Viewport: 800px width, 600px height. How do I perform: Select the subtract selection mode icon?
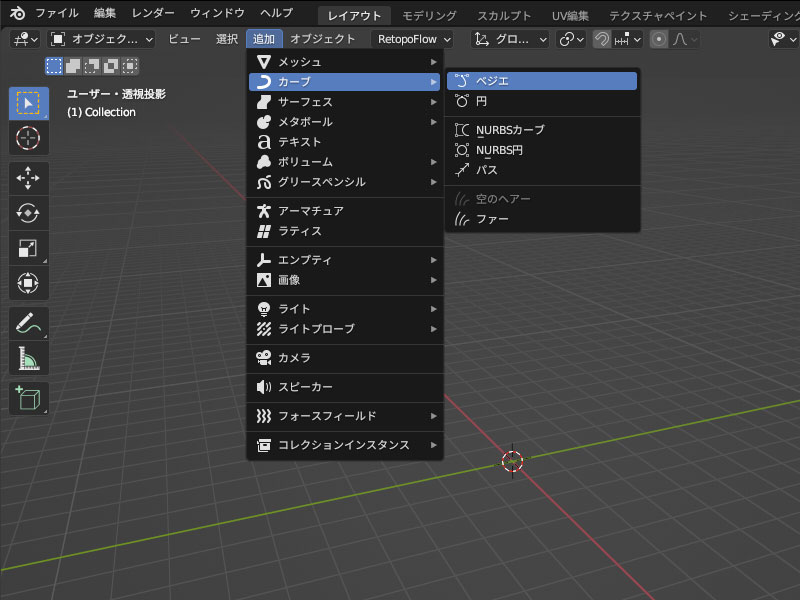[92, 66]
